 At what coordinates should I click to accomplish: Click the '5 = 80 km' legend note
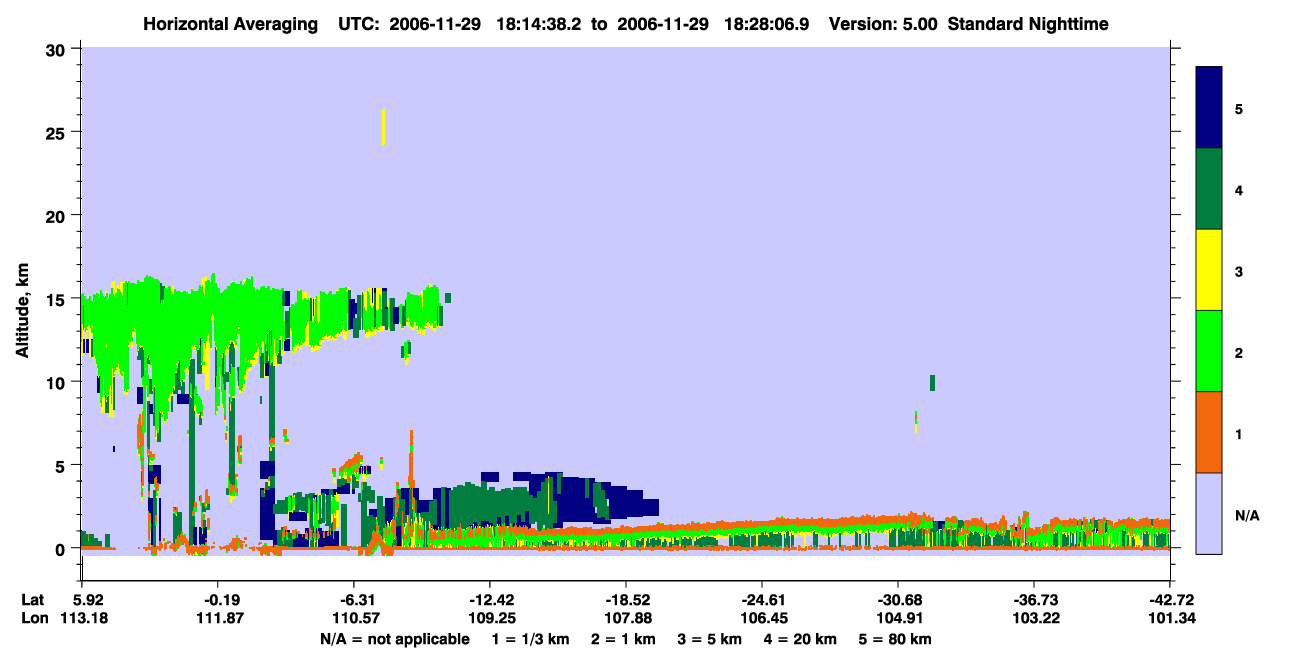pos(896,639)
